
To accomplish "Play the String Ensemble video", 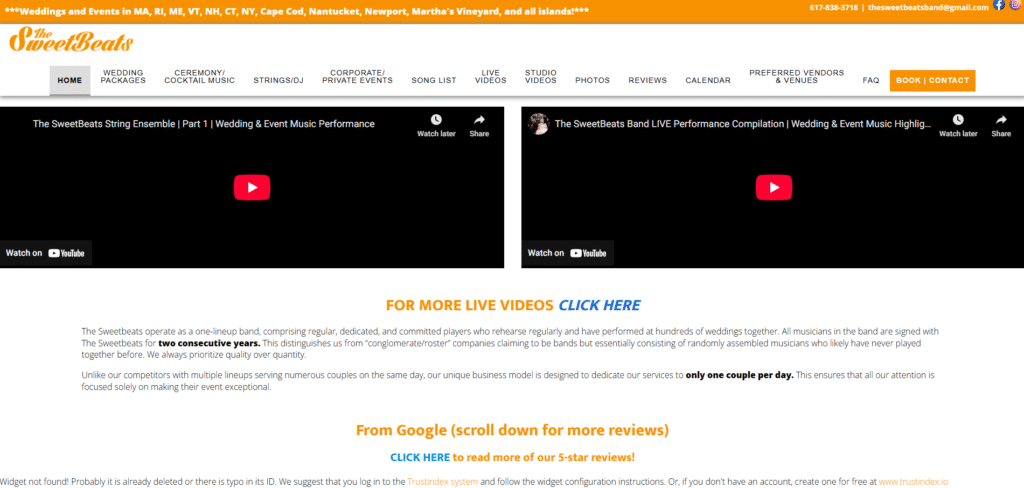I will [x=252, y=187].
